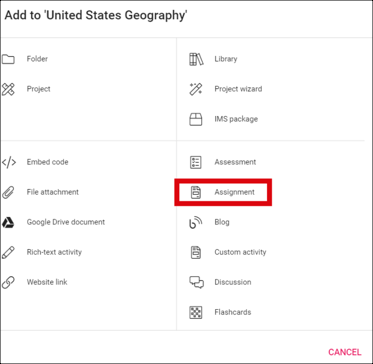The image size is (373, 364).
Task: Dismiss the dialog with CANCEL
Action: point(344,352)
